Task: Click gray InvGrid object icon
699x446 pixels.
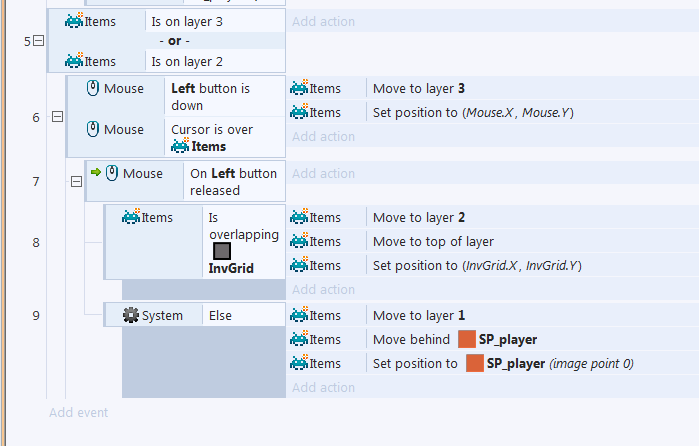Action: tap(222, 251)
